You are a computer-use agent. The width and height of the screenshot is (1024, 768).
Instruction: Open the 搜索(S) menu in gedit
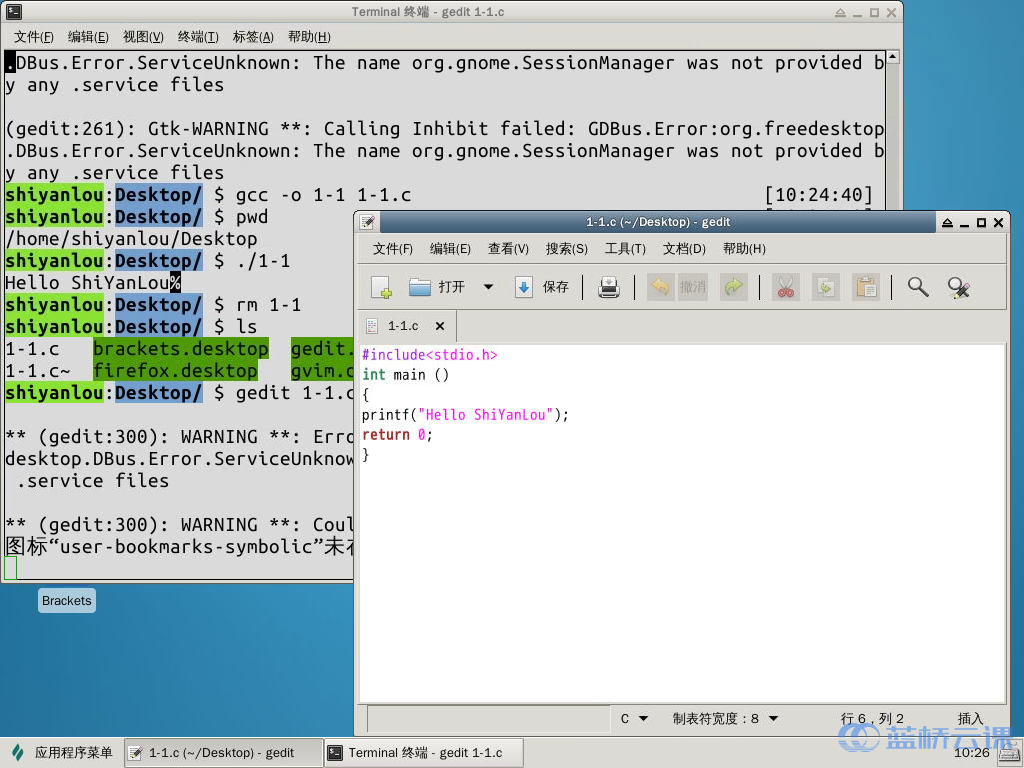(566, 249)
